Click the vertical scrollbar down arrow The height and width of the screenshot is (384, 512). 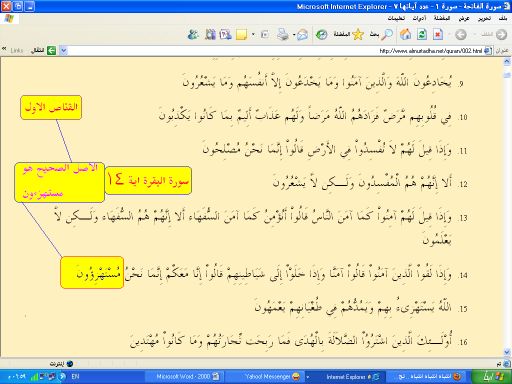point(507,353)
